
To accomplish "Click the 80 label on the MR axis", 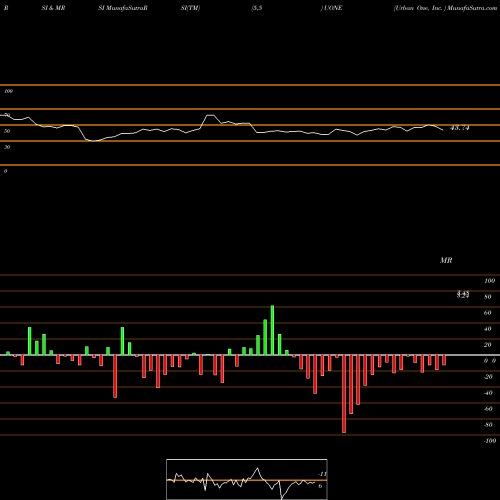I will (x=488, y=297).
